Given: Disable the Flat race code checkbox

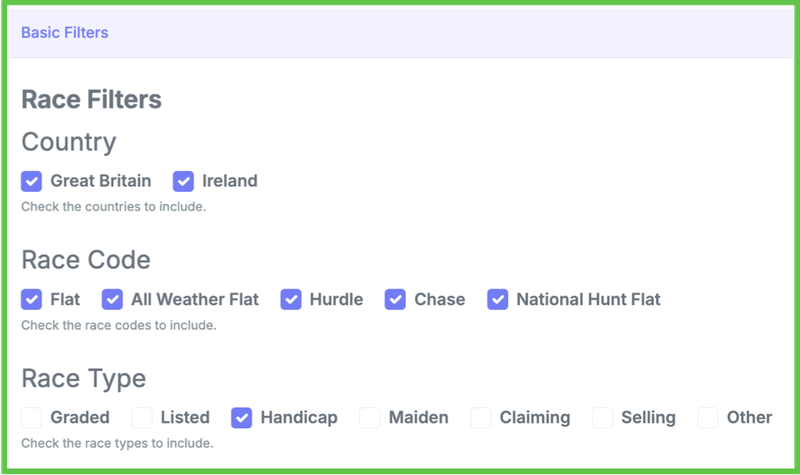Looking at the screenshot, I should coord(31,299).
